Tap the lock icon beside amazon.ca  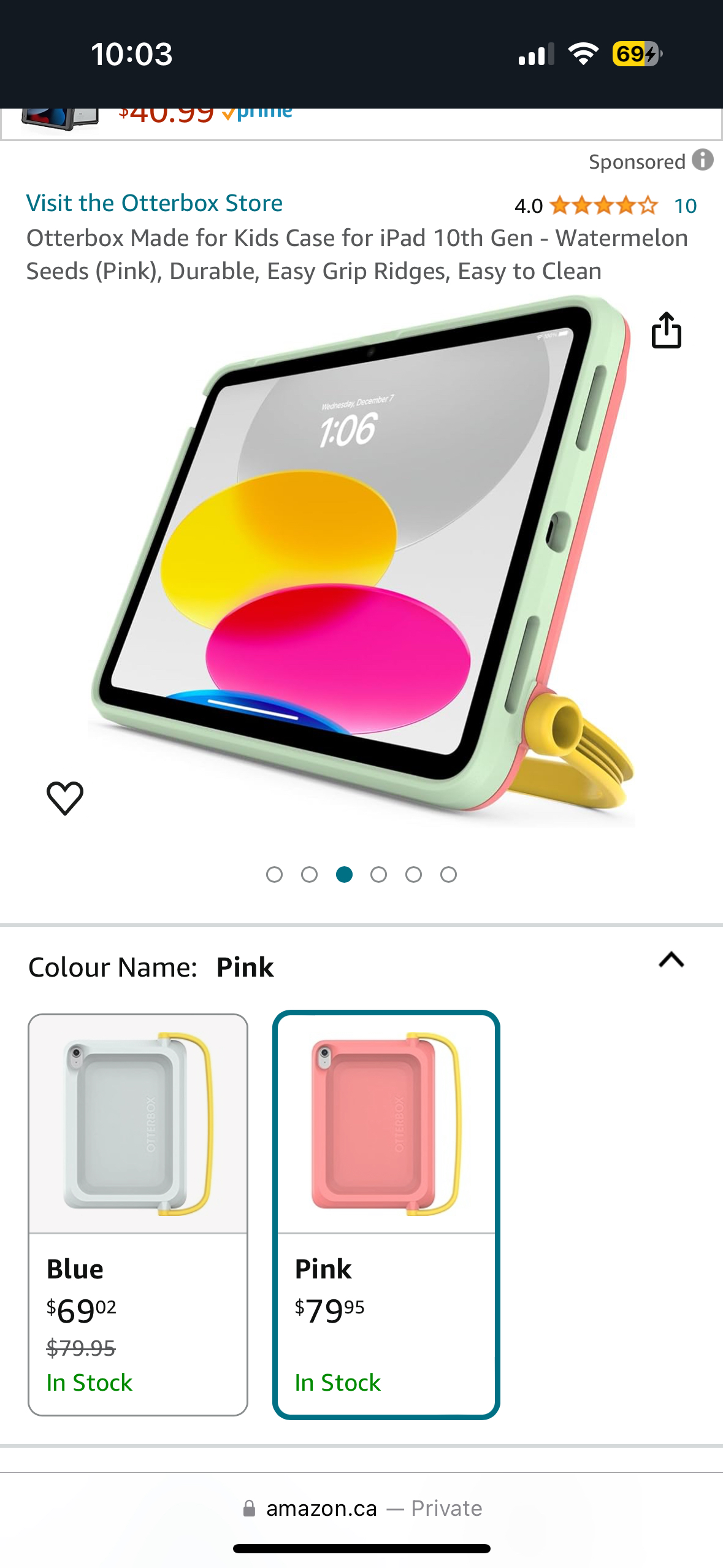(249, 1508)
